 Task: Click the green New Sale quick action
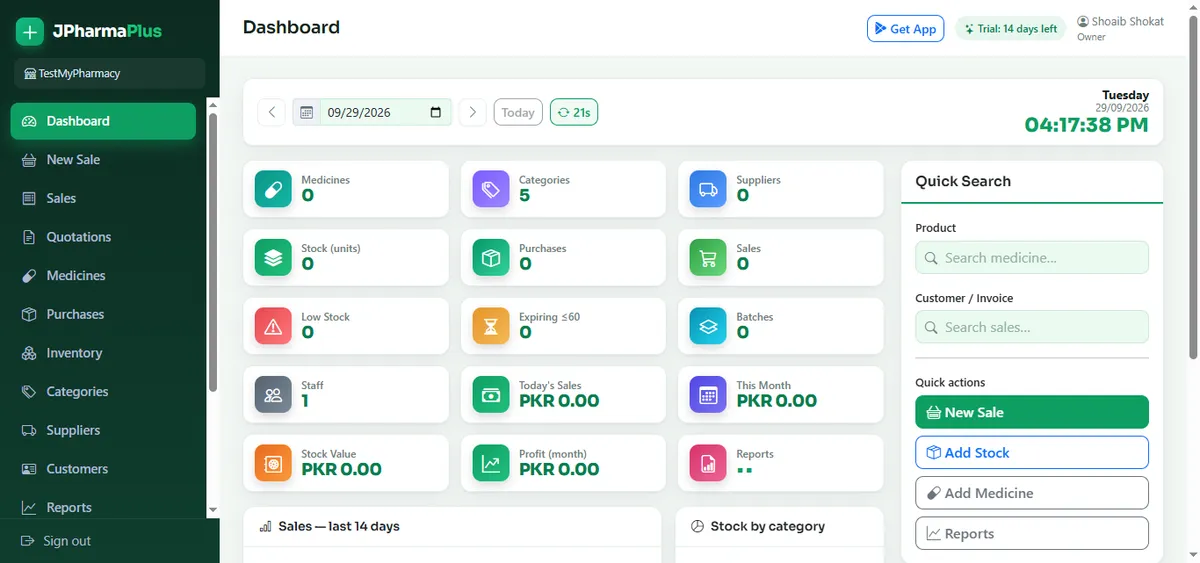tap(1032, 412)
